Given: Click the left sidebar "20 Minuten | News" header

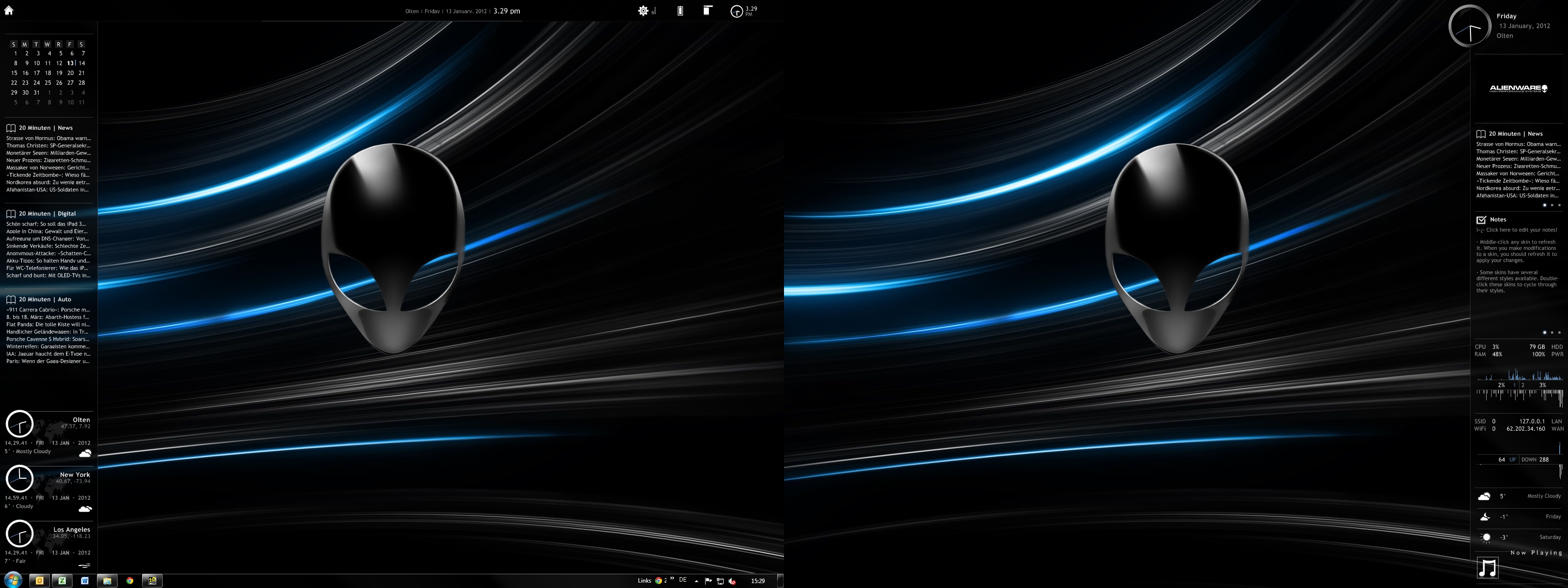Looking at the screenshot, I should pos(46,128).
